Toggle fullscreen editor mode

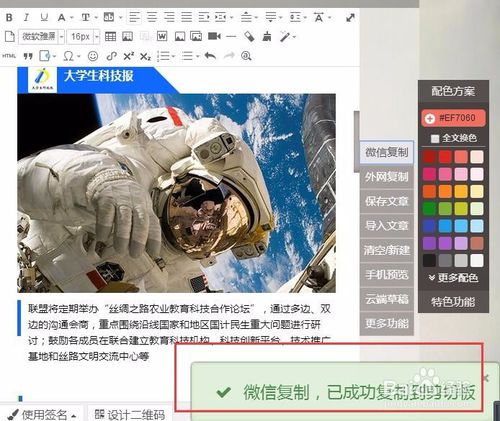[x=350, y=17]
